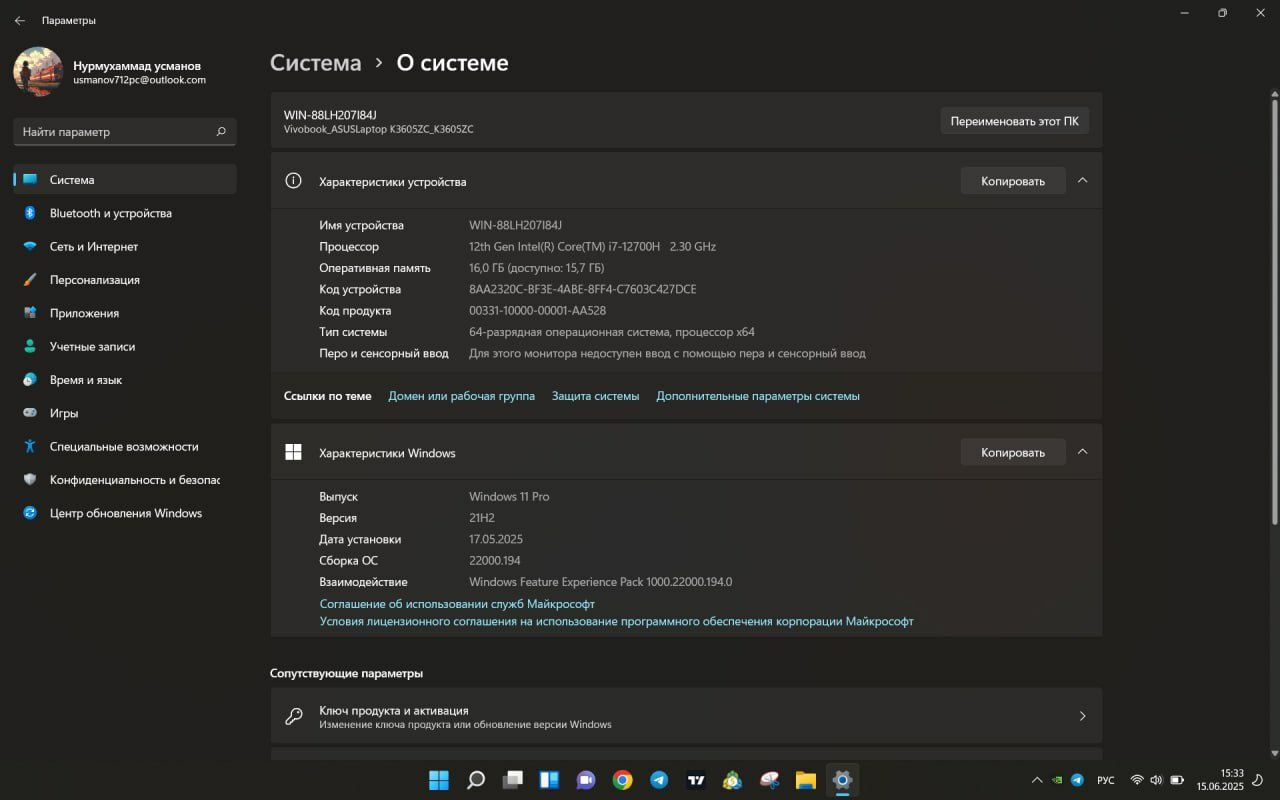Copy device specifications with Копировать button
The image size is (1280, 800).
click(x=1013, y=181)
